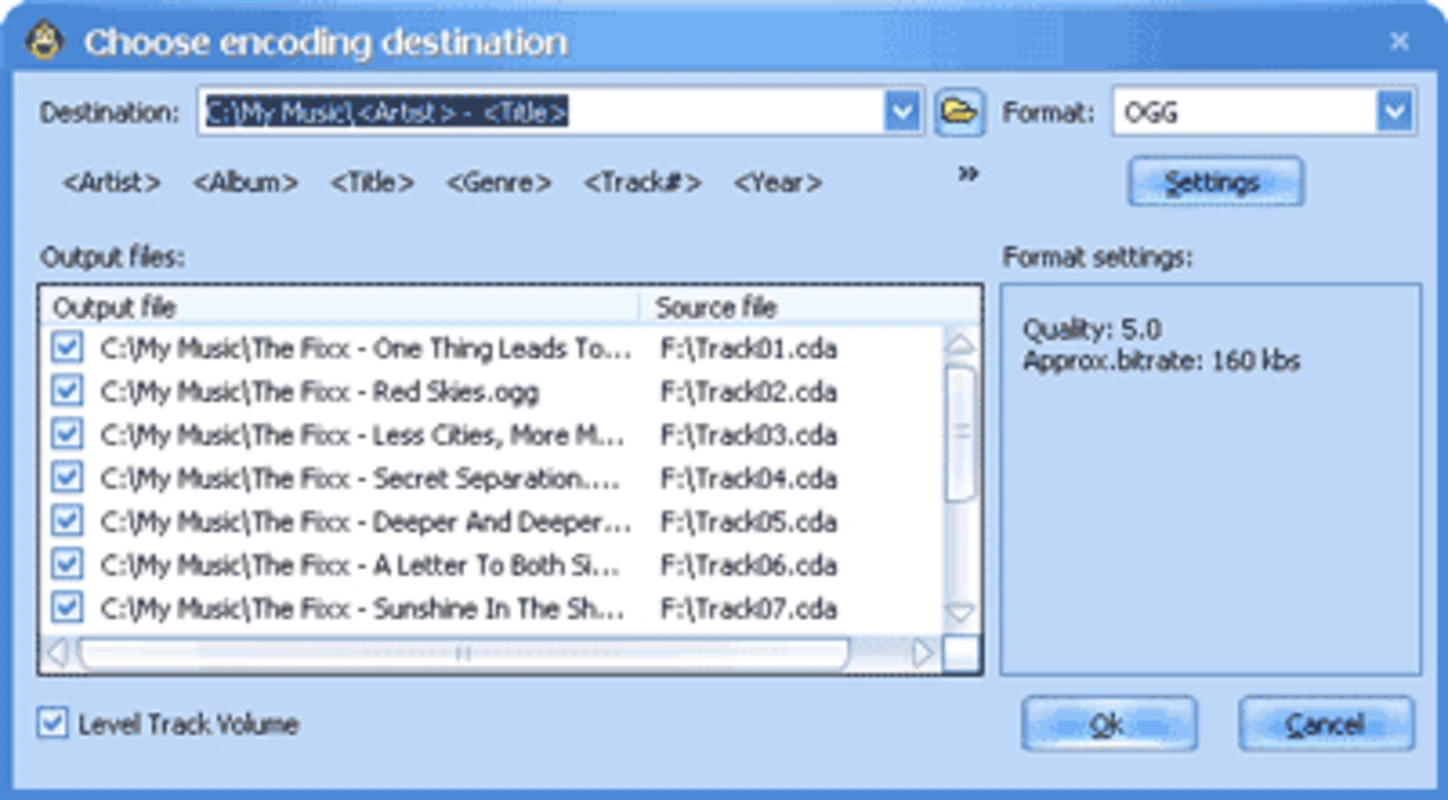Toggle checkbox for Track01.cda One Thing Leads To

coord(67,348)
